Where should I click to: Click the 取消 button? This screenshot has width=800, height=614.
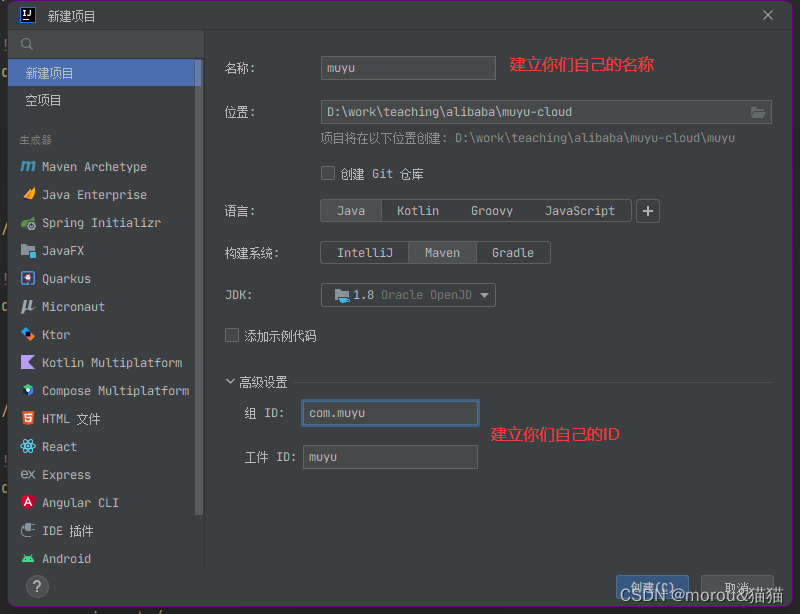[737, 588]
